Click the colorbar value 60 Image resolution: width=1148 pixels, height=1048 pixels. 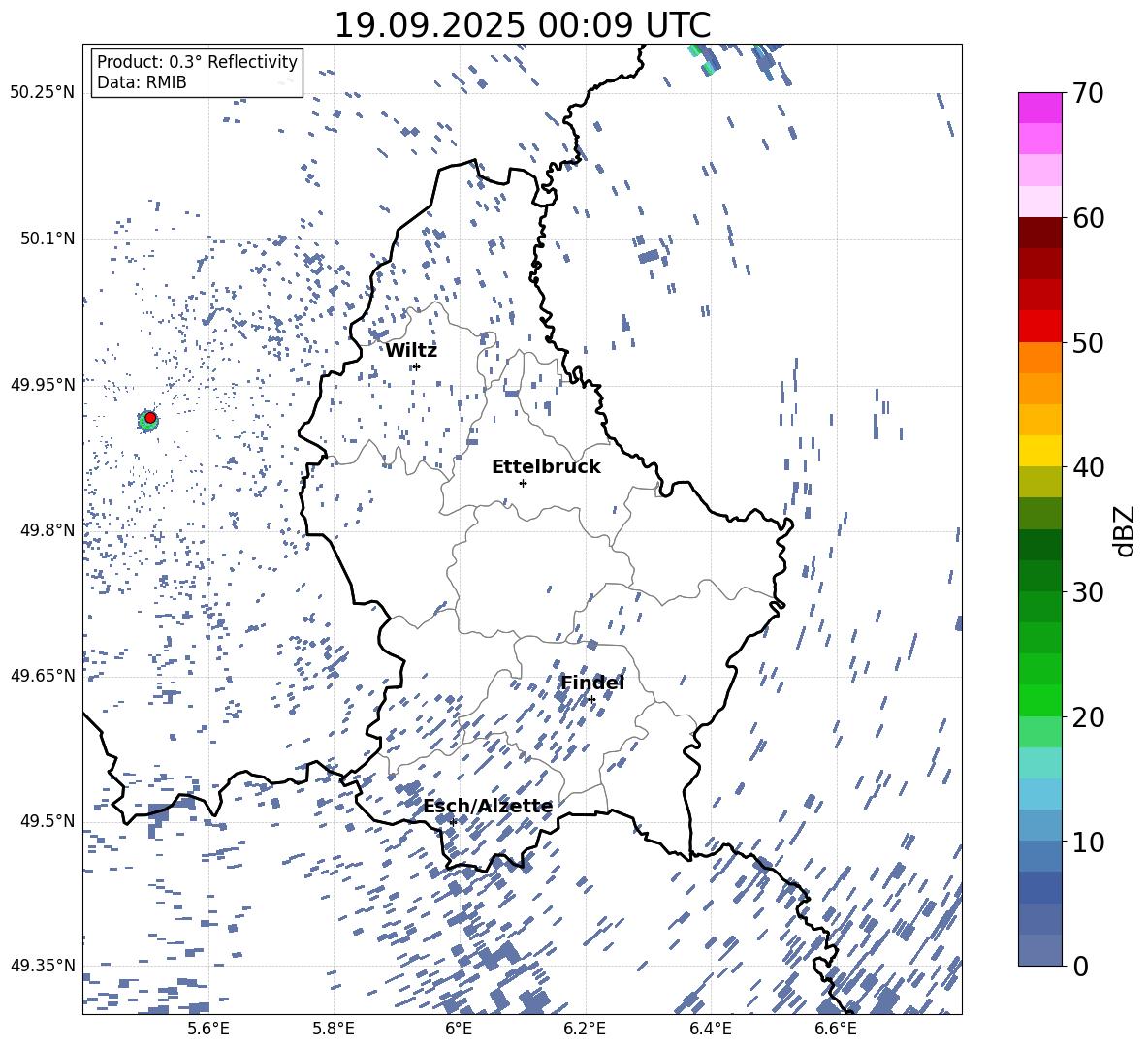click(x=1087, y=217)
